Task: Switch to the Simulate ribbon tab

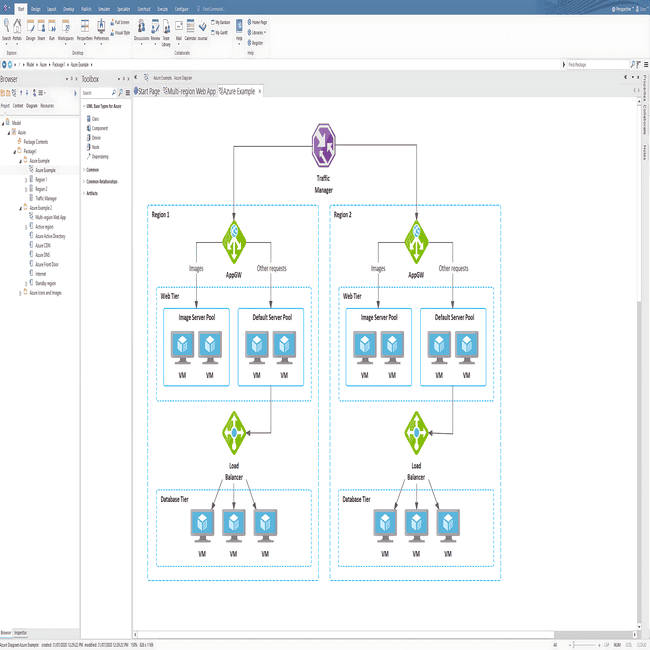Action: [x=104, y=9]
